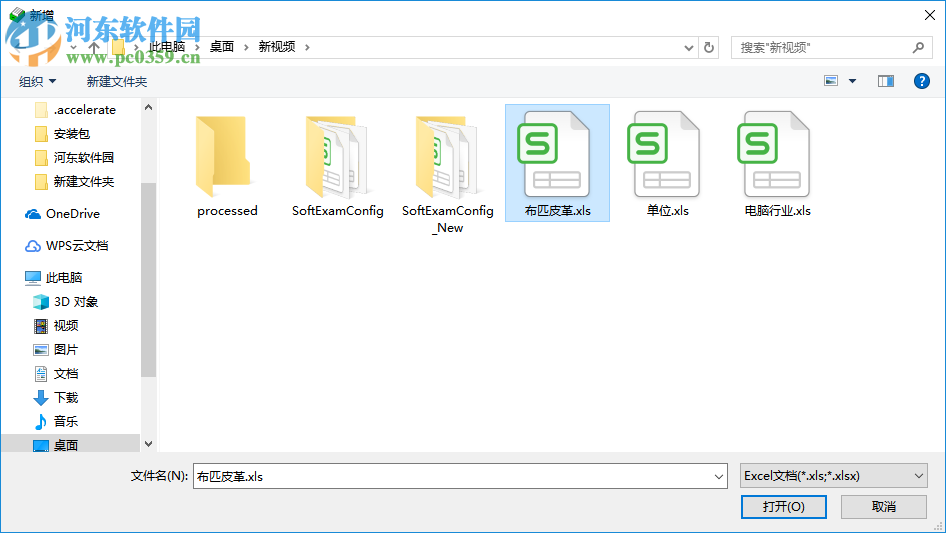Open the file type filter dropdown
This screenshot has height=533, width=946.
919,476
